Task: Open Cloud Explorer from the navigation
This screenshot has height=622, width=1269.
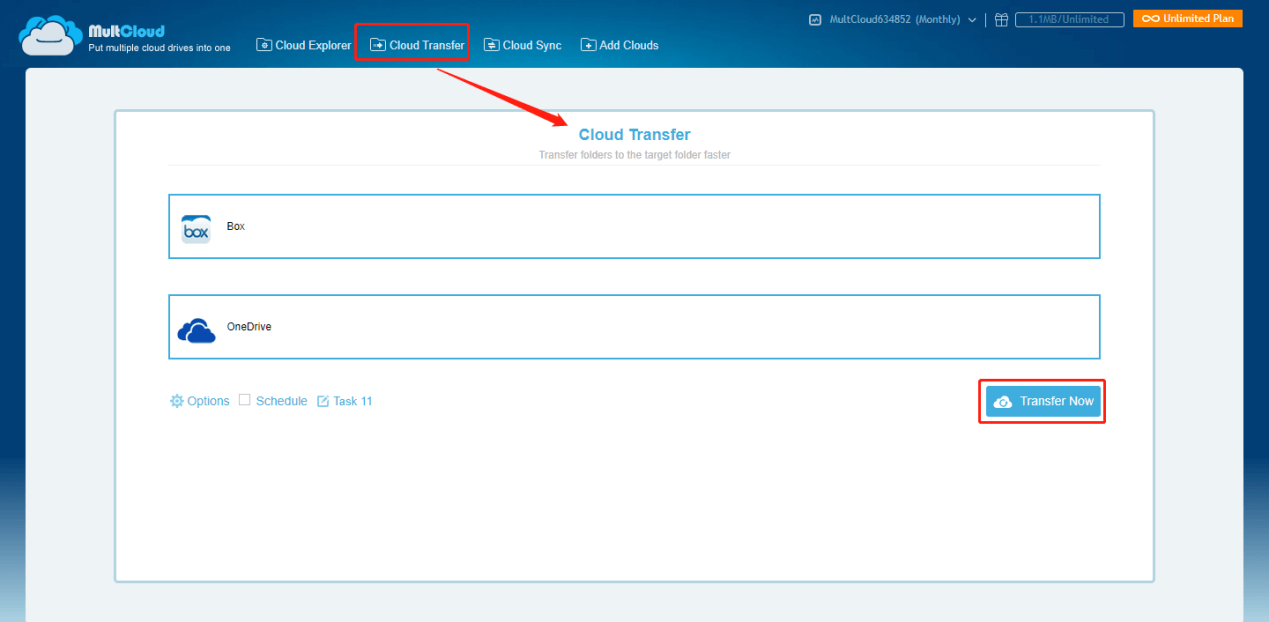Action: tap(304, 45)
